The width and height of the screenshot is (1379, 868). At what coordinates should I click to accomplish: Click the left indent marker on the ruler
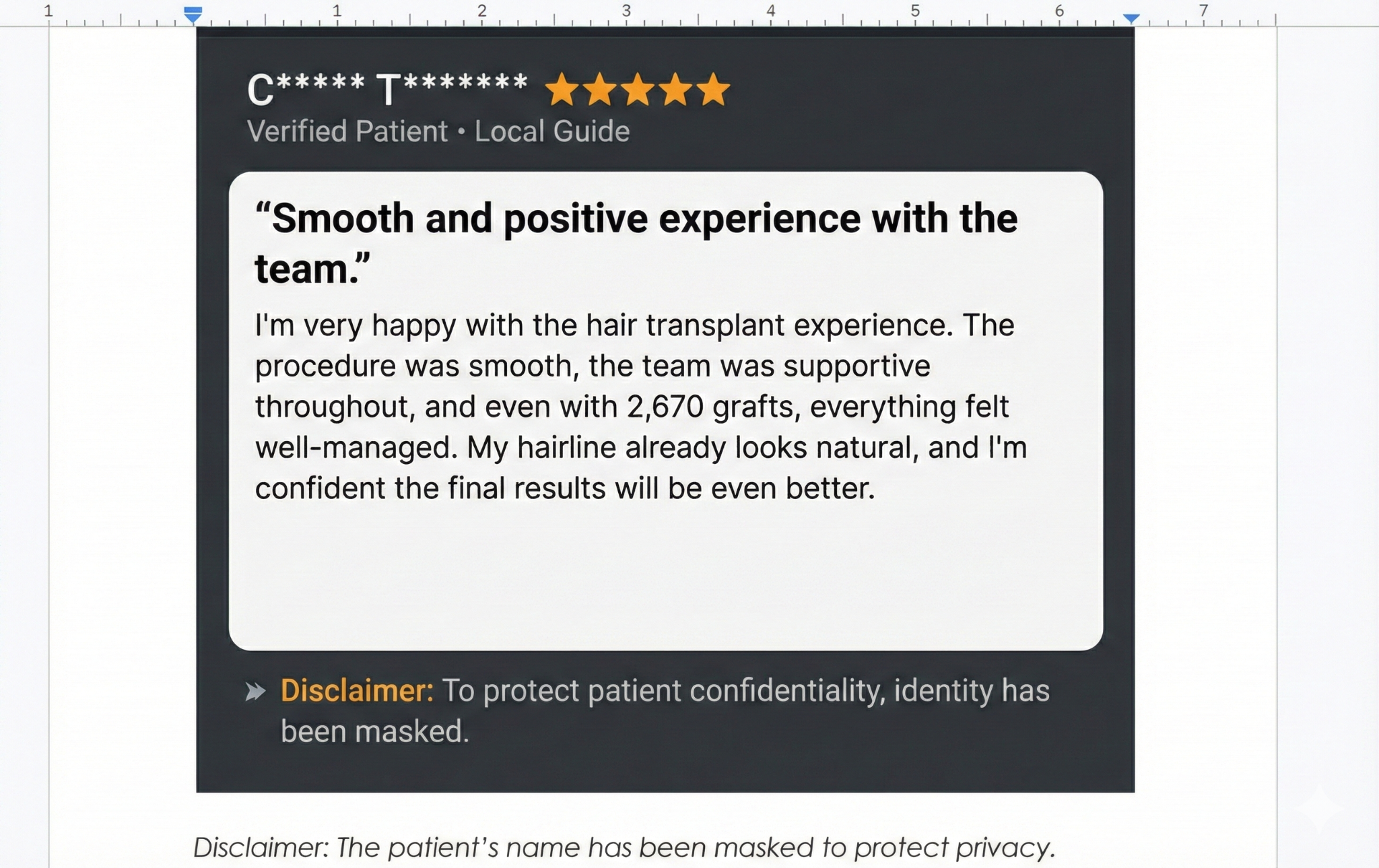click(193, 14)
